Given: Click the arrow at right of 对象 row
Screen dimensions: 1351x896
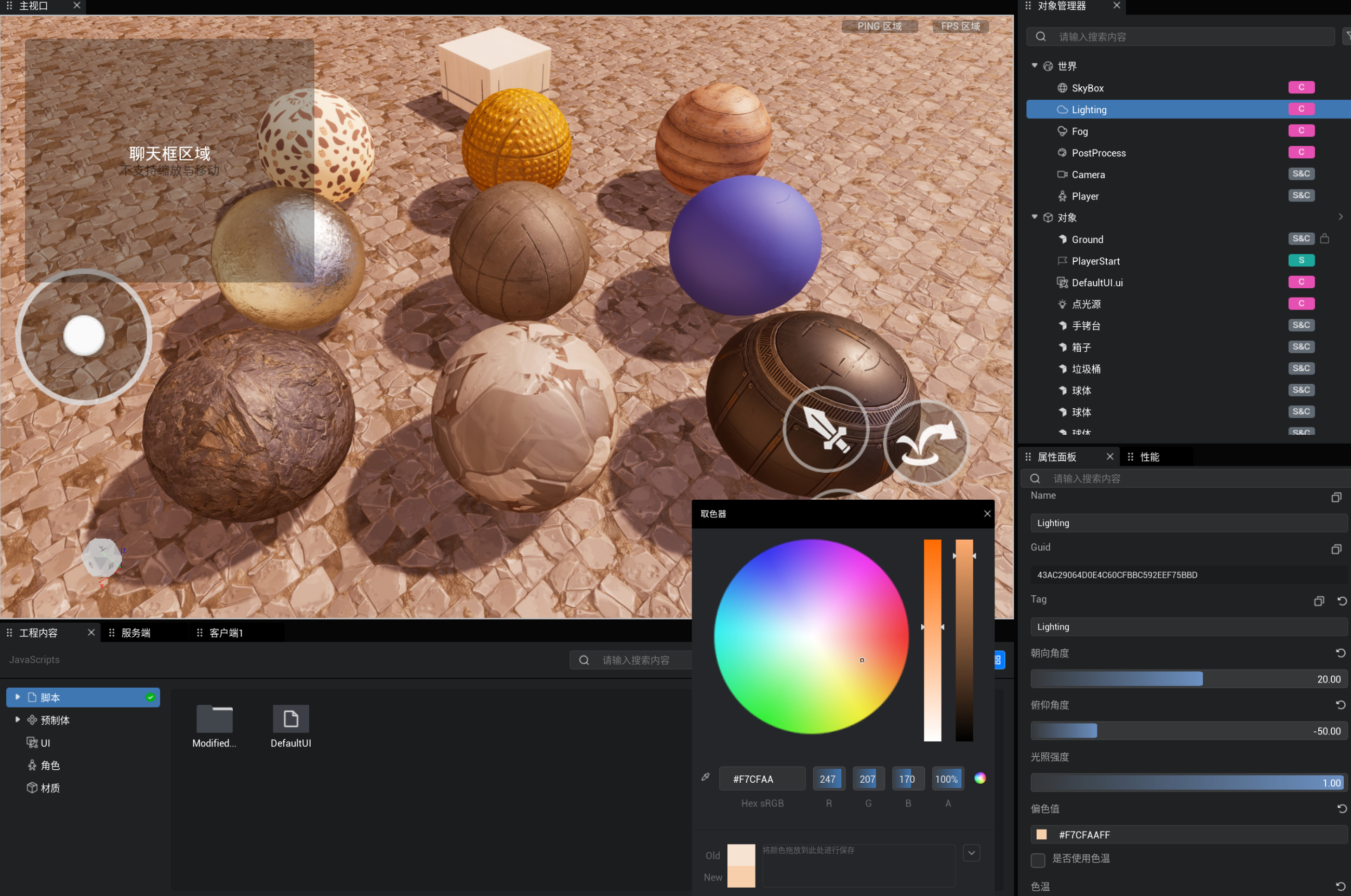Looking at the screenshot, I should (1340, 217).
